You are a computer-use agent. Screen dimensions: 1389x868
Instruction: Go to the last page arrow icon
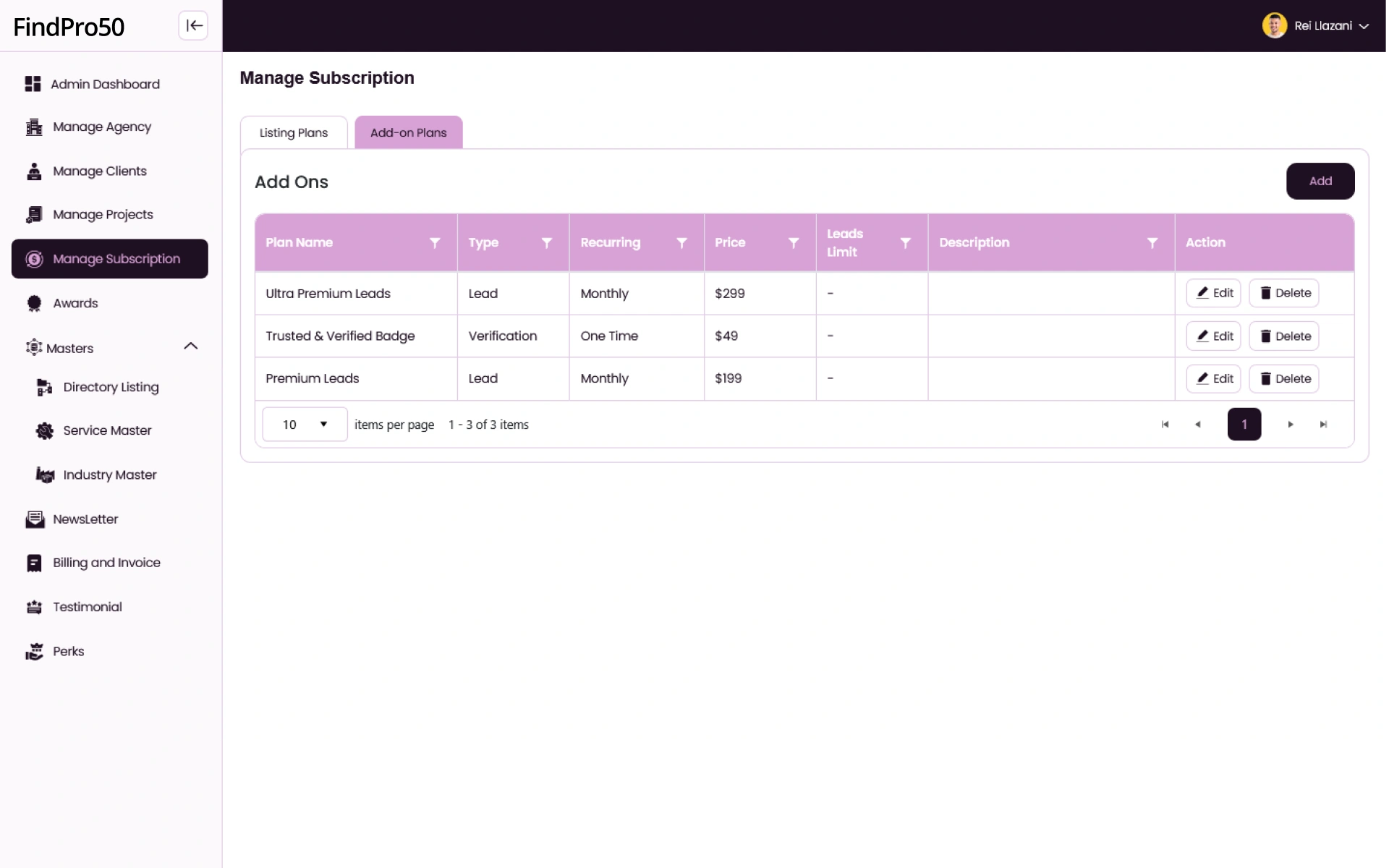point(1323,425)
